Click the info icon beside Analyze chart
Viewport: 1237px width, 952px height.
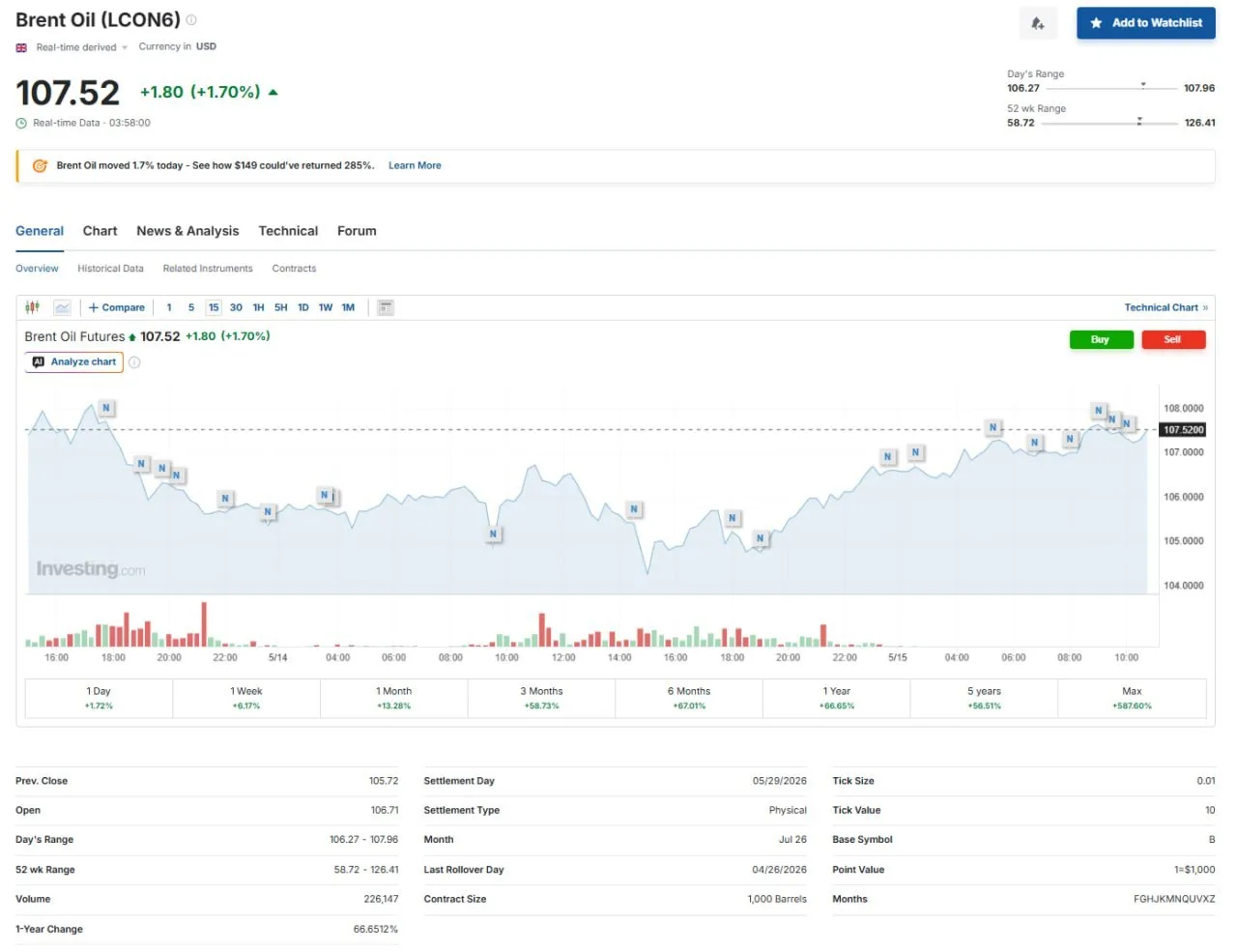tap(134, 362)
